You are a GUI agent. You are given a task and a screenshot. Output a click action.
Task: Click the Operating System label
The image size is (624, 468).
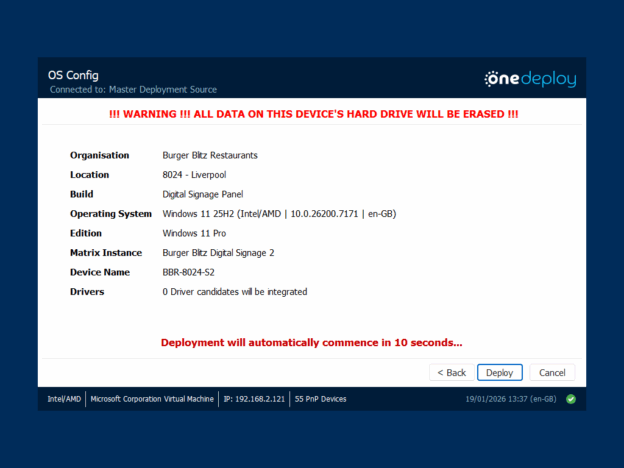(111, 214)
